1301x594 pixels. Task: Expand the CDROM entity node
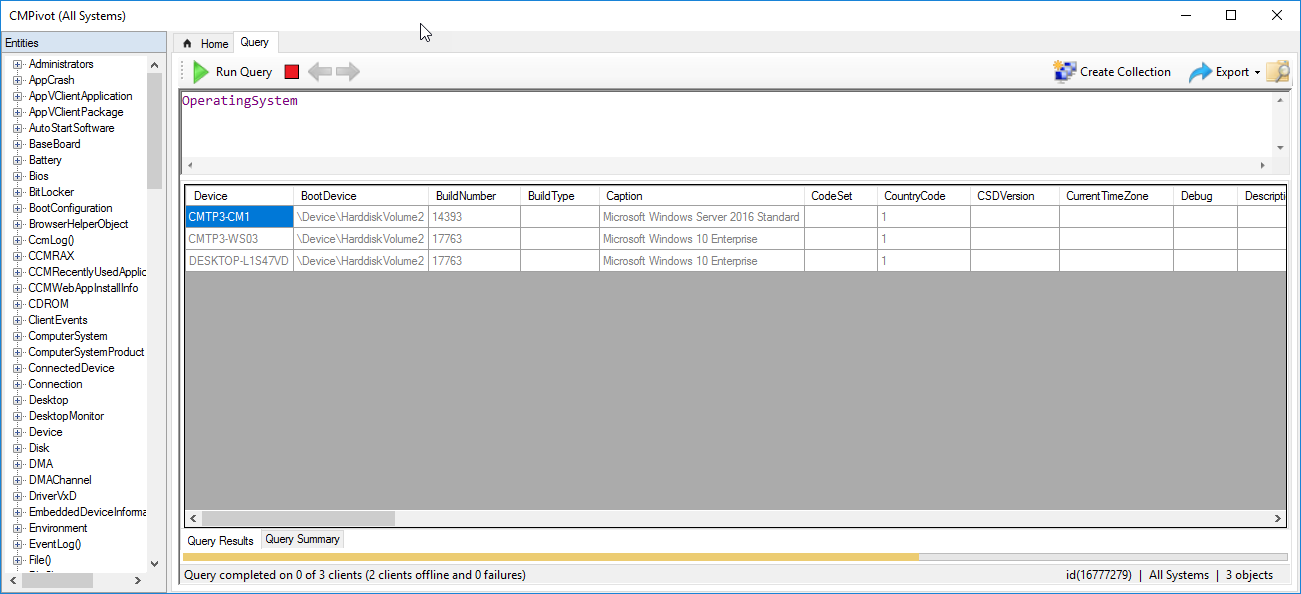[18, 304]
